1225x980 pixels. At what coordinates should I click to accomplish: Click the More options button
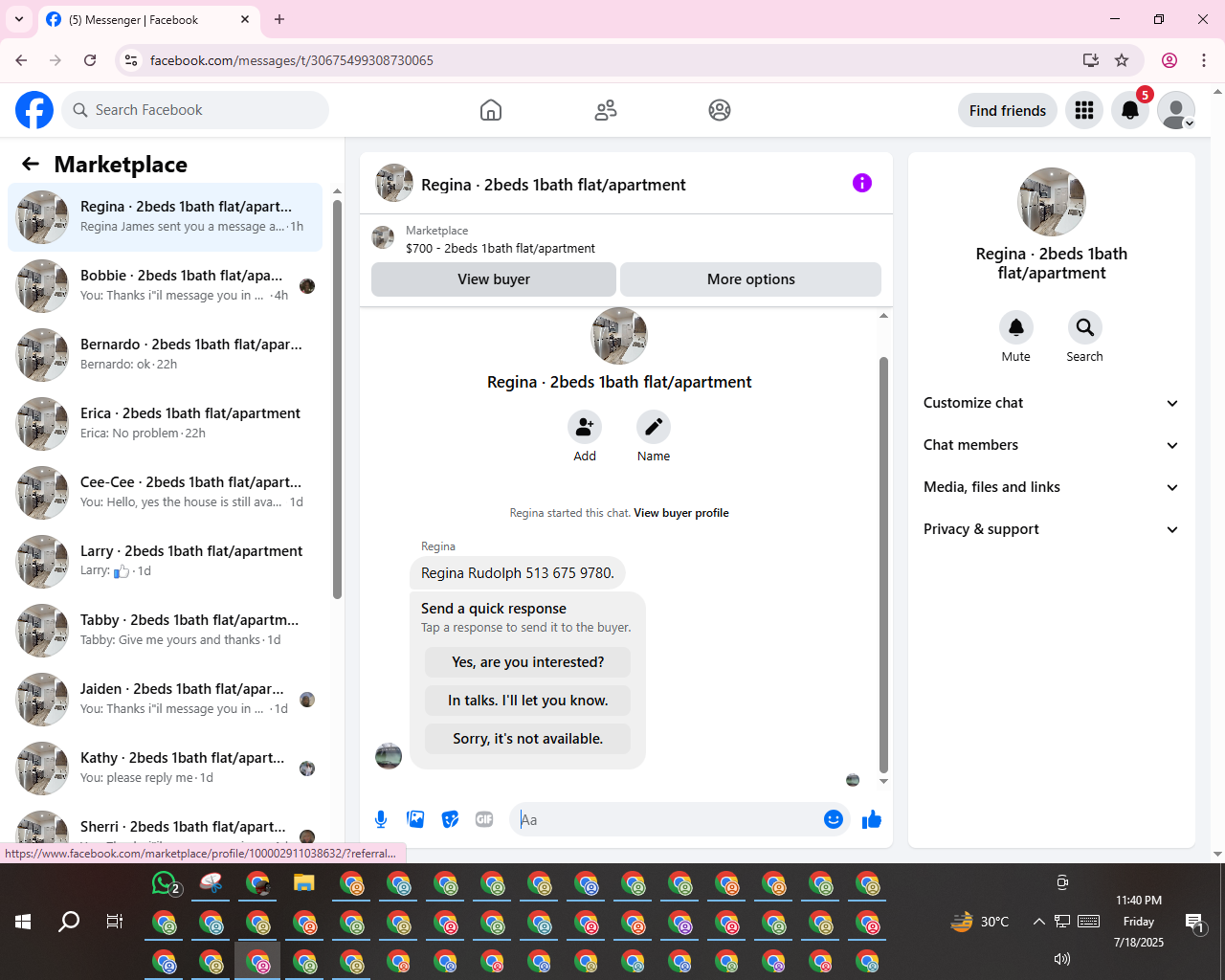[x=751, y=279]
